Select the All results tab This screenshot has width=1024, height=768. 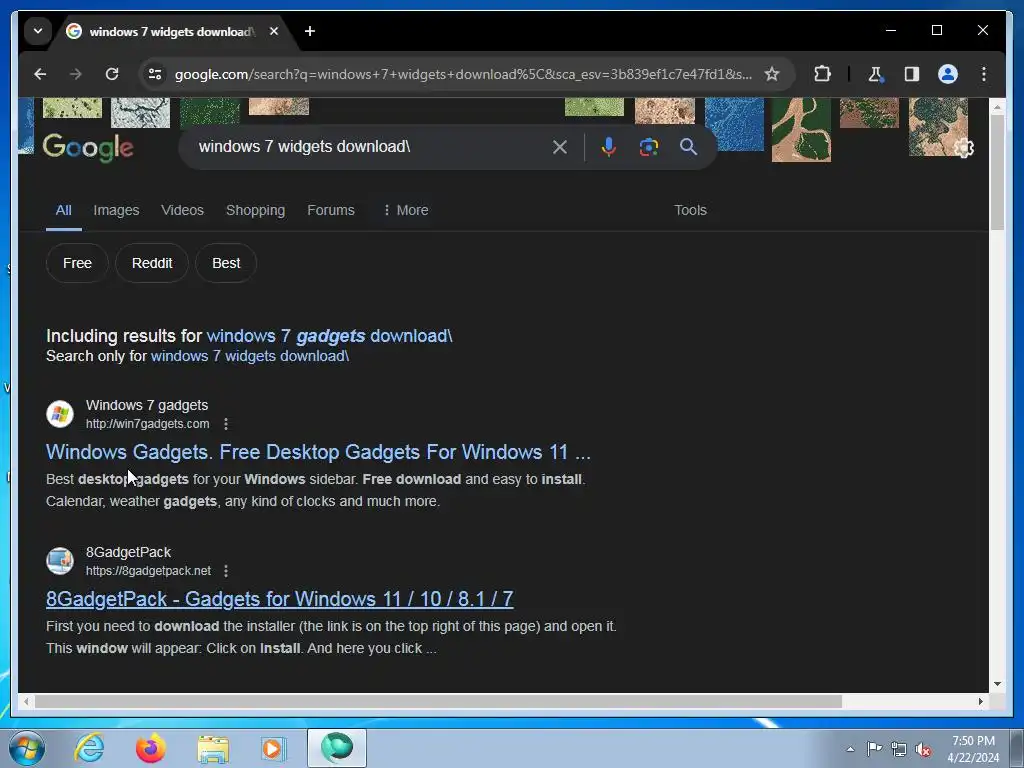[63, 210]
